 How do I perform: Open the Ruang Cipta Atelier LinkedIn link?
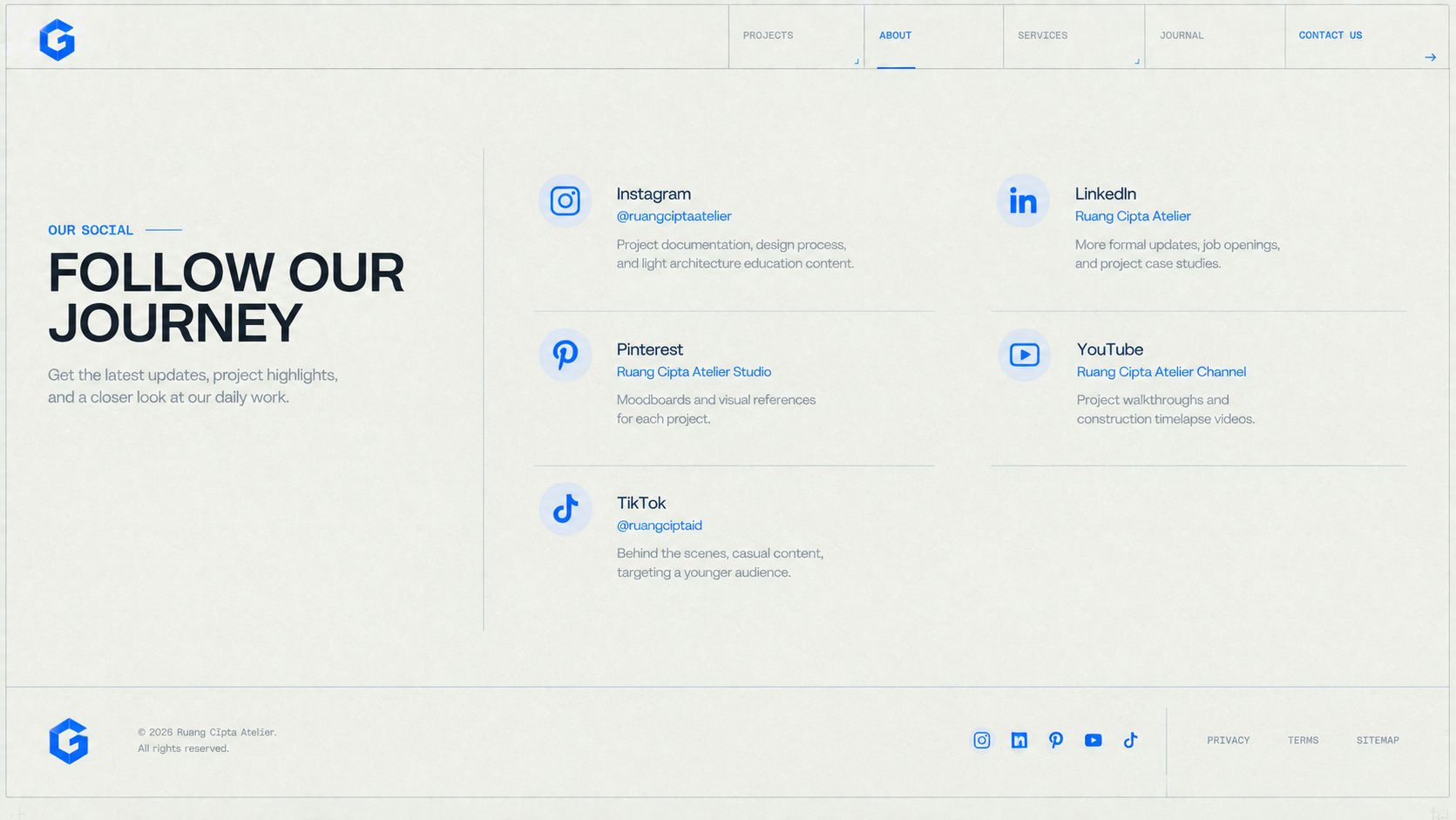(1132, 216)
